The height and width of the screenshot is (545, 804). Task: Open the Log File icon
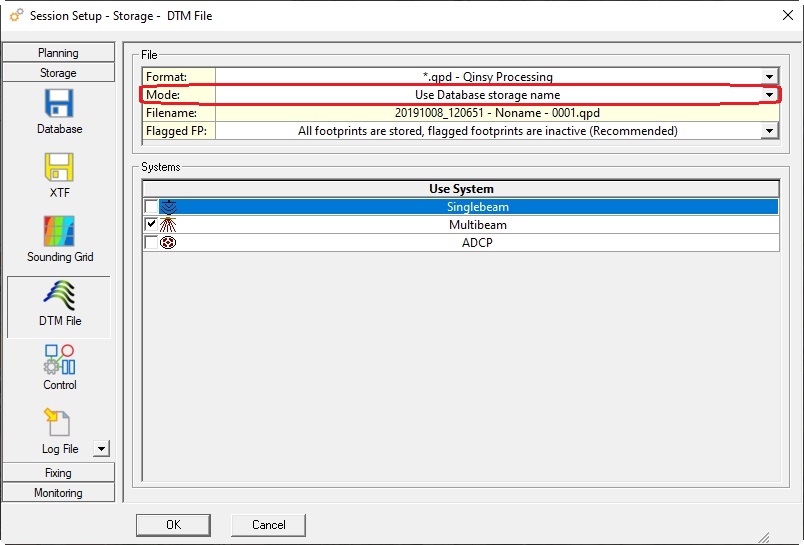(57, 422)
